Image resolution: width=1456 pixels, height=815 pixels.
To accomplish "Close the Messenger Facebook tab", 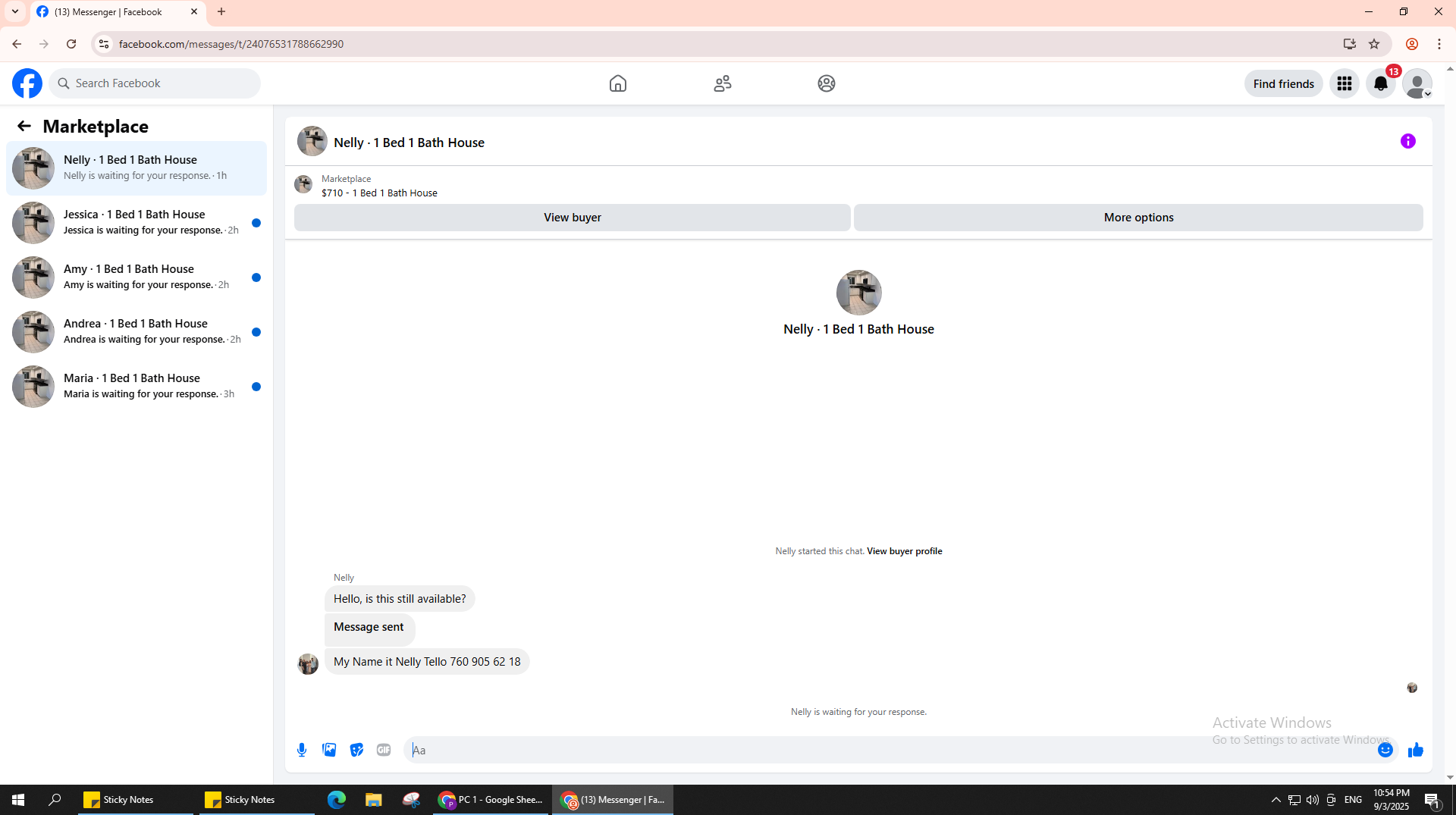I will click(194, 12).
